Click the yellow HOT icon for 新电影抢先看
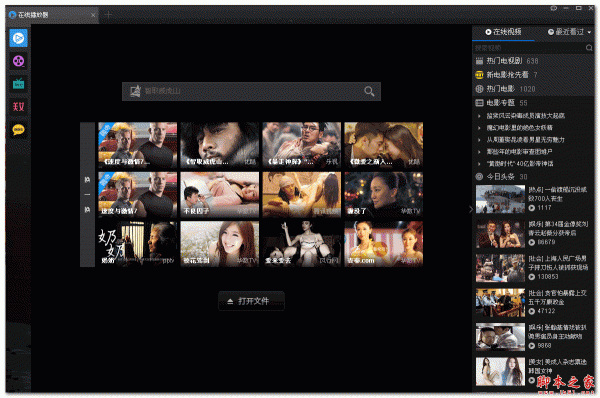Image resolution: width=600 pixels, height=398 pixels. pyautogui.click(x=479, y=75)
